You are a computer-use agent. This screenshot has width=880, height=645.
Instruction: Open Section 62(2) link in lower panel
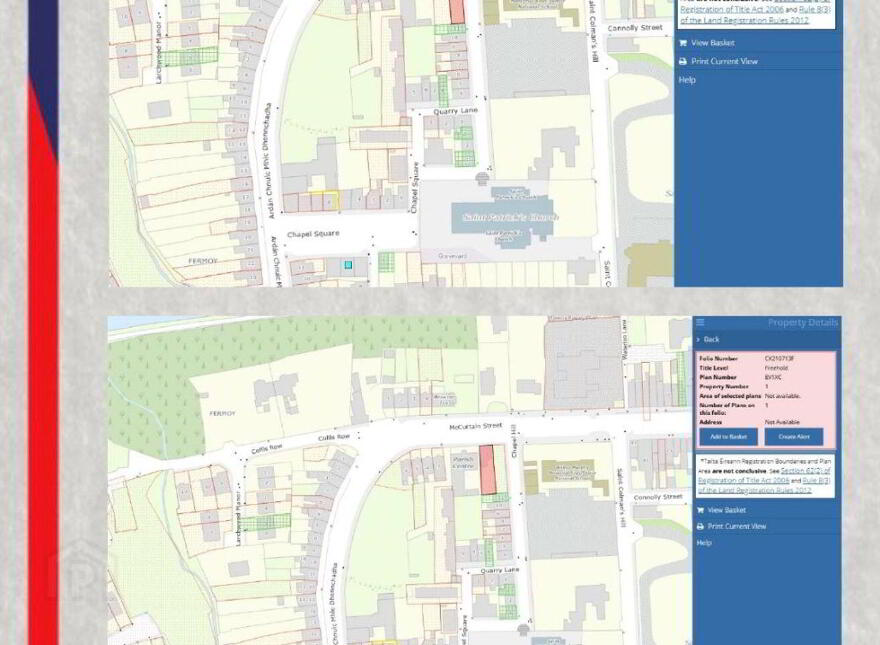[805, 471]
